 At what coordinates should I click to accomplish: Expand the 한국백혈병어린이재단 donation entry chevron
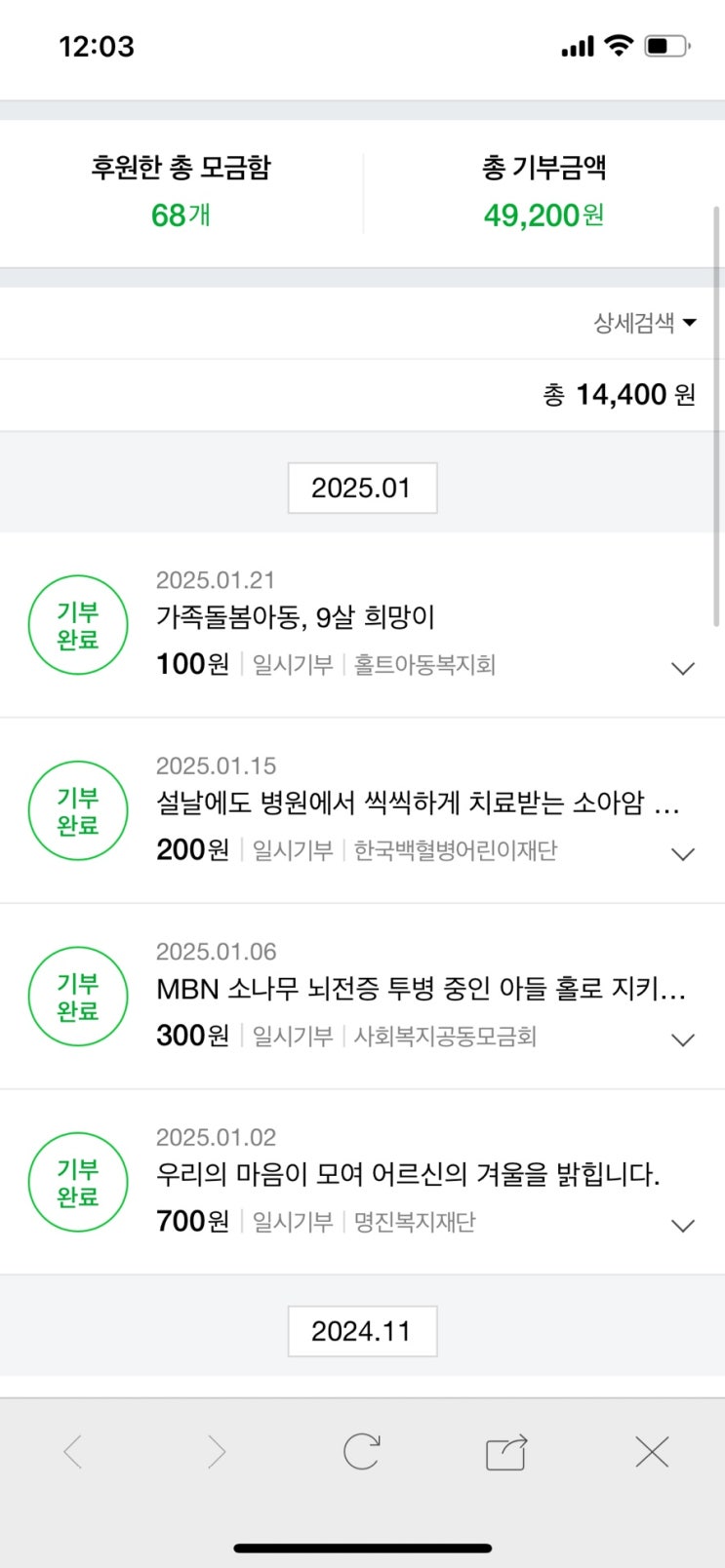point(683,854)
